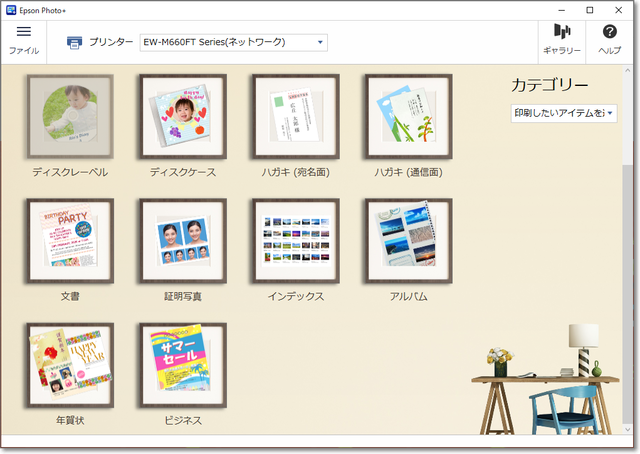Click the ディスクレーベル text label
640x454 pixels.
tap(70, 172)
